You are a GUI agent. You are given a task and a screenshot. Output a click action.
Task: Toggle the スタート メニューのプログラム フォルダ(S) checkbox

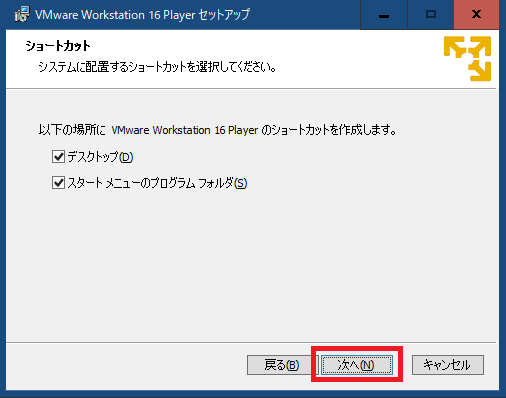click(x=58, y=183)
